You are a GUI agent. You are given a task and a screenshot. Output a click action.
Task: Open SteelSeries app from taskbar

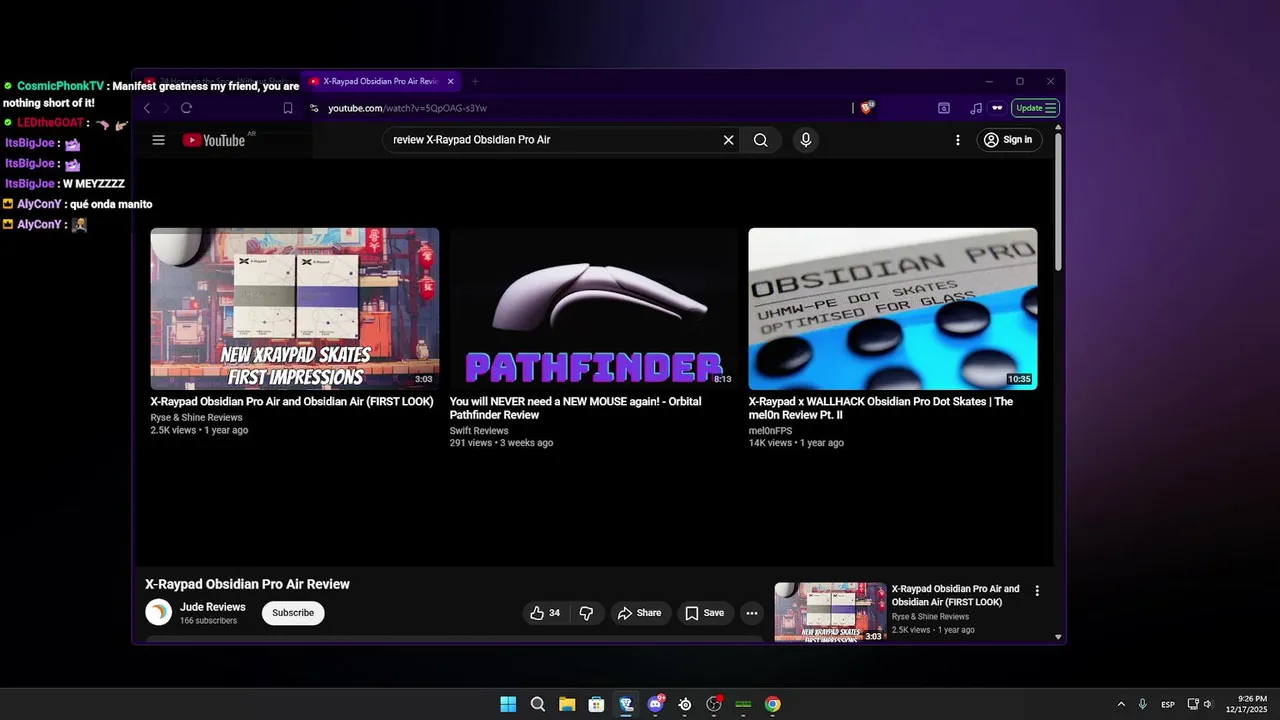pos(684,704)
